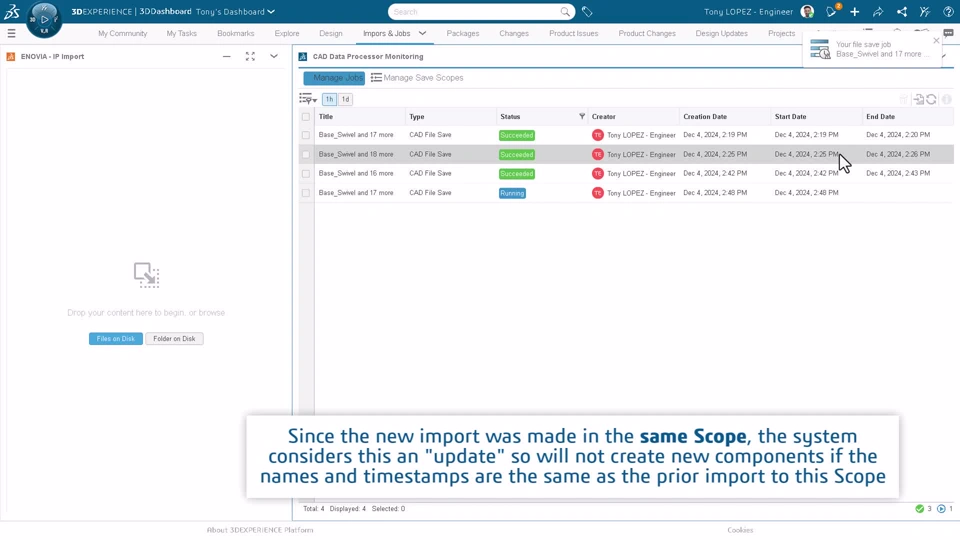
Task: Open the Product Issues tab
Action: (x=574, y=34)
